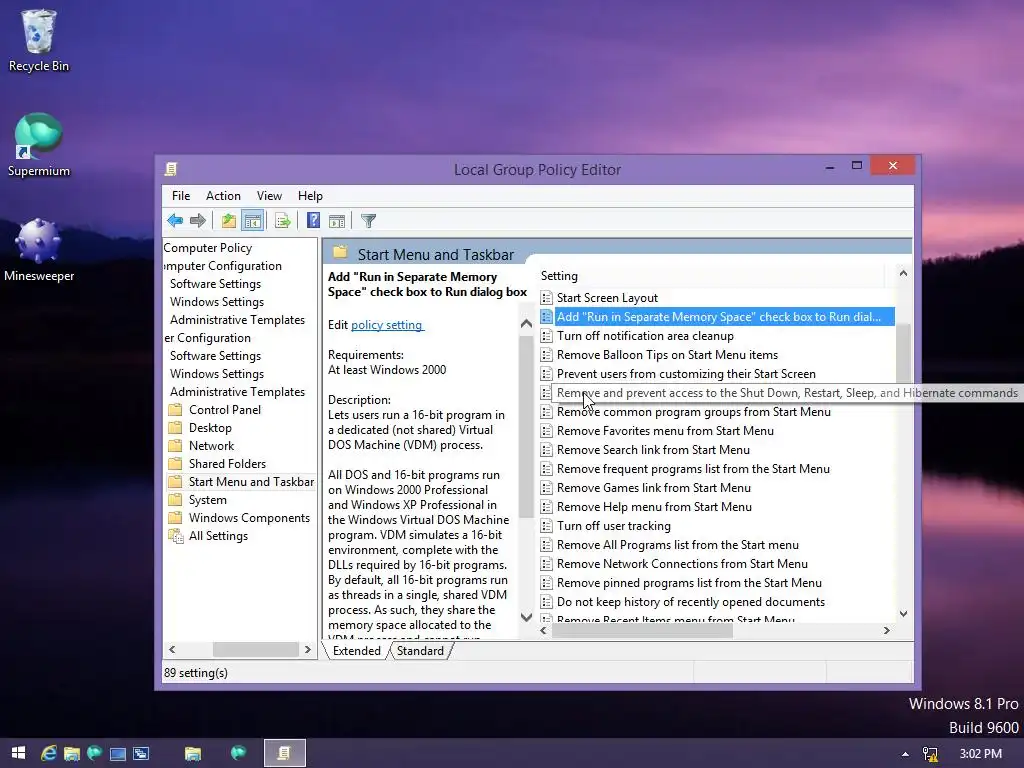The height and width of the screenshot is (768, 1024).
Task: Select Windows Components in the tree
Action: click(249, 518)
